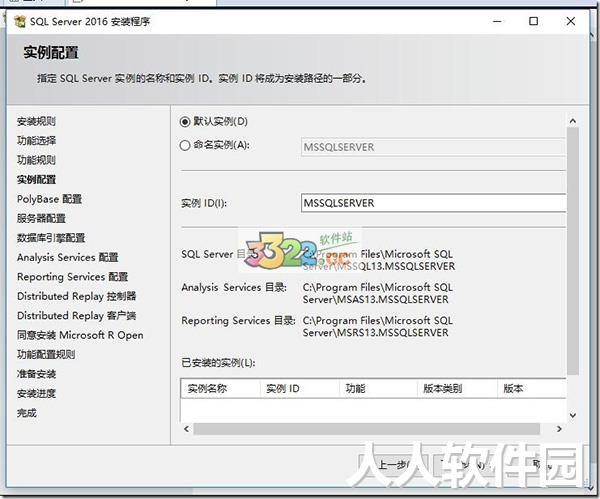The image size is (600, 499).
Task: Click the vertical scrollbar up arrow
Action: click(x=573, y=121)
